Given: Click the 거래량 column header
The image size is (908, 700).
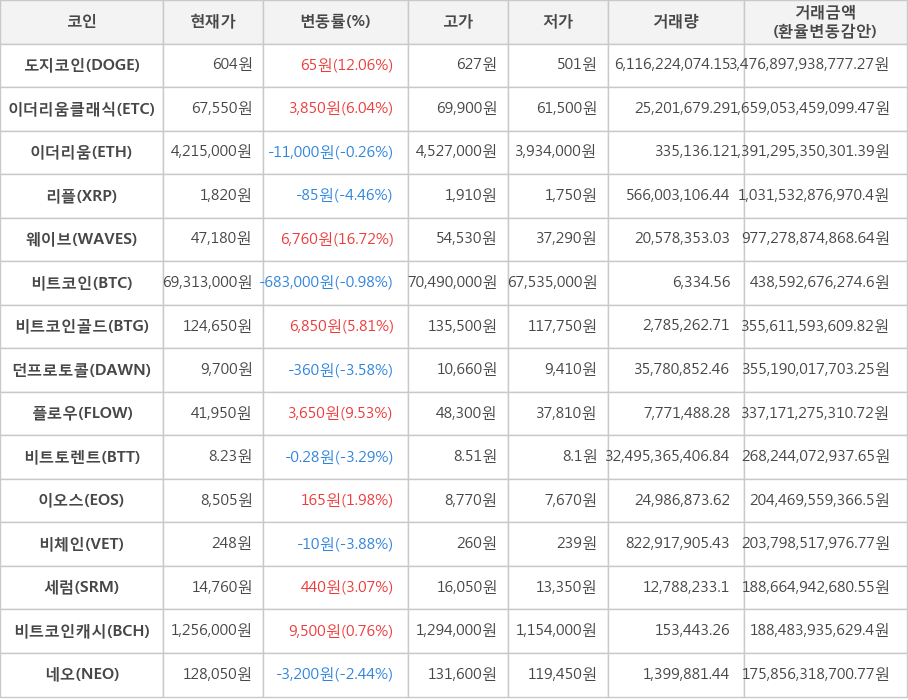Looking at the screenshot, I should coord(676,22).
